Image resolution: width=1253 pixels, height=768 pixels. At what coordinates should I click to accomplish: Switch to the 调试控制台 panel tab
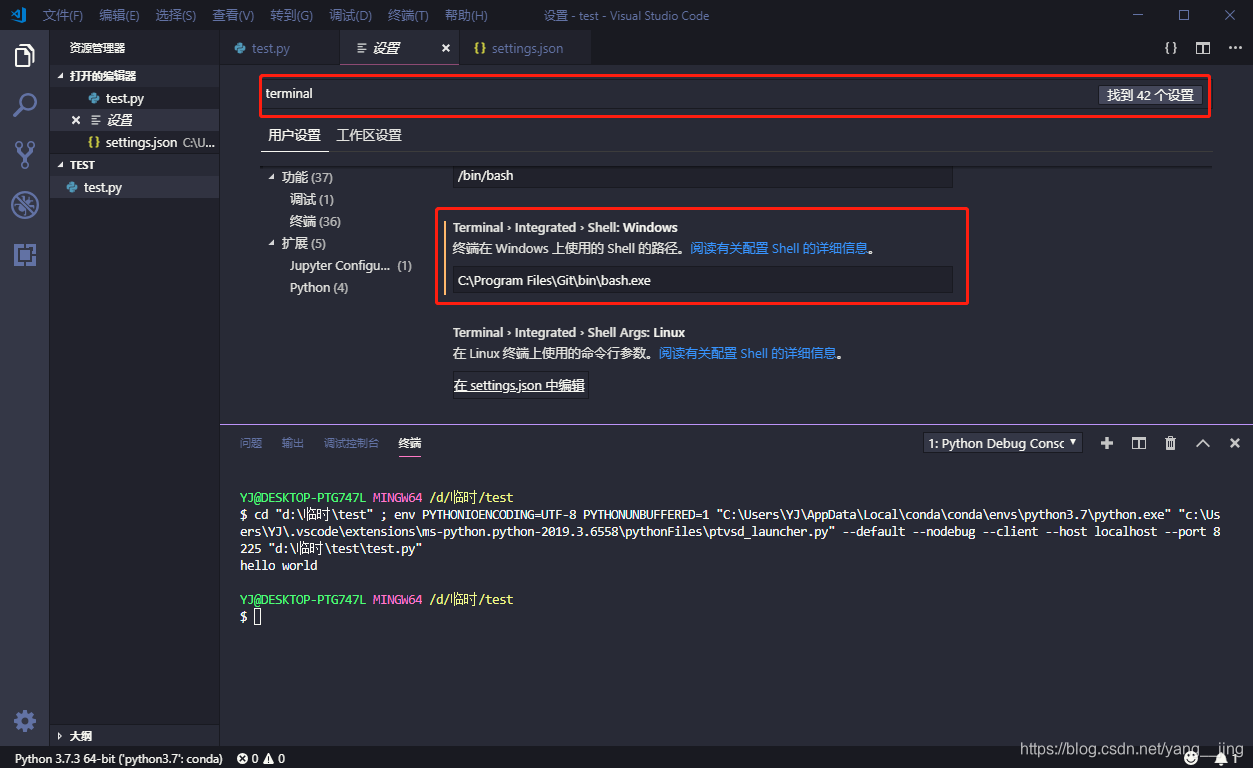point(351,443)
